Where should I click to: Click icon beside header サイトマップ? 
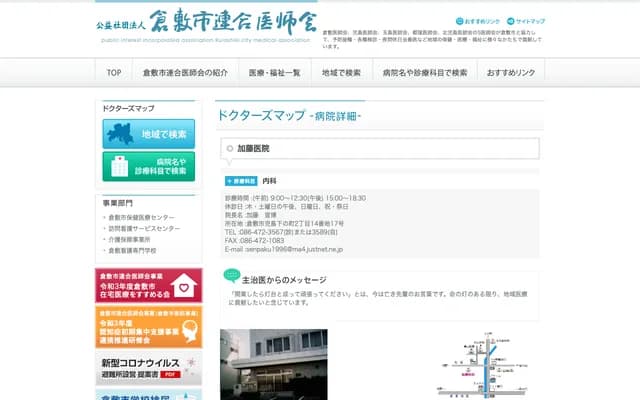(x=511, y=21)
